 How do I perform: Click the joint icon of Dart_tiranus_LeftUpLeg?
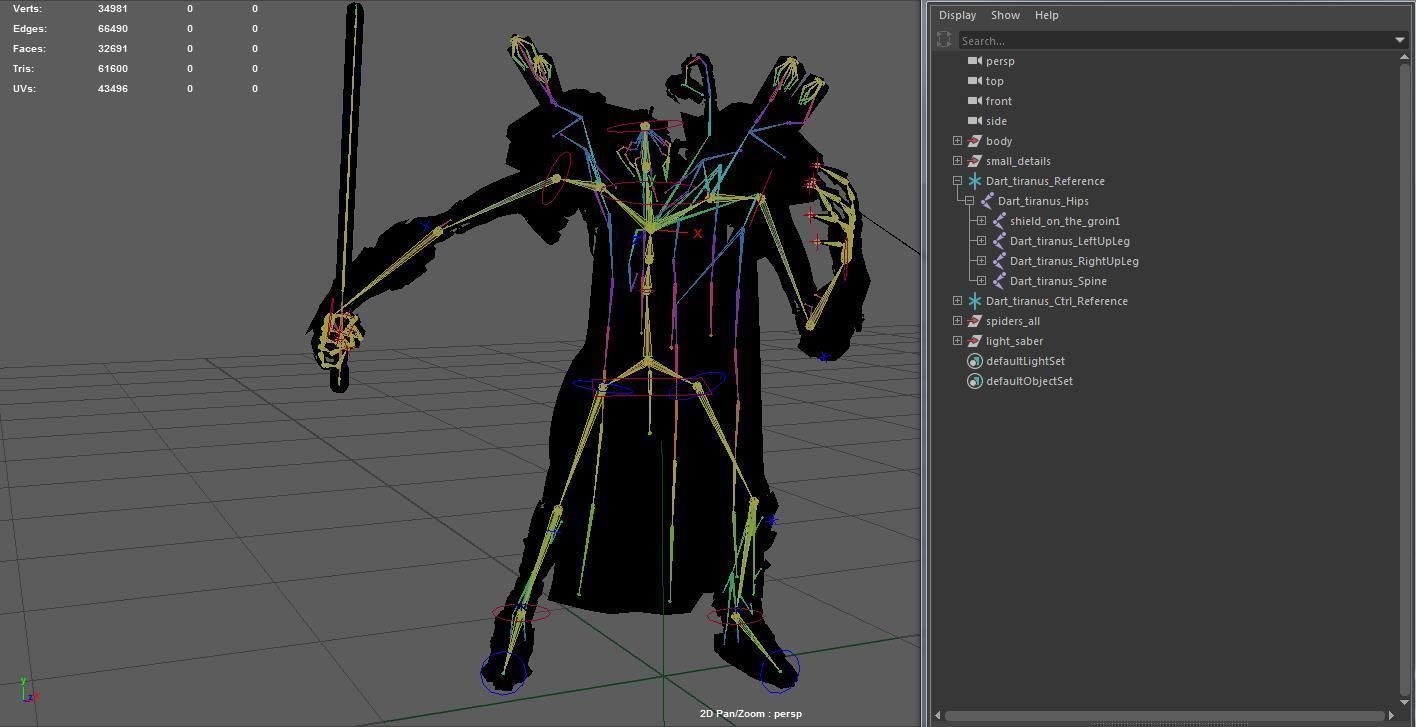(x=999, y=241)
